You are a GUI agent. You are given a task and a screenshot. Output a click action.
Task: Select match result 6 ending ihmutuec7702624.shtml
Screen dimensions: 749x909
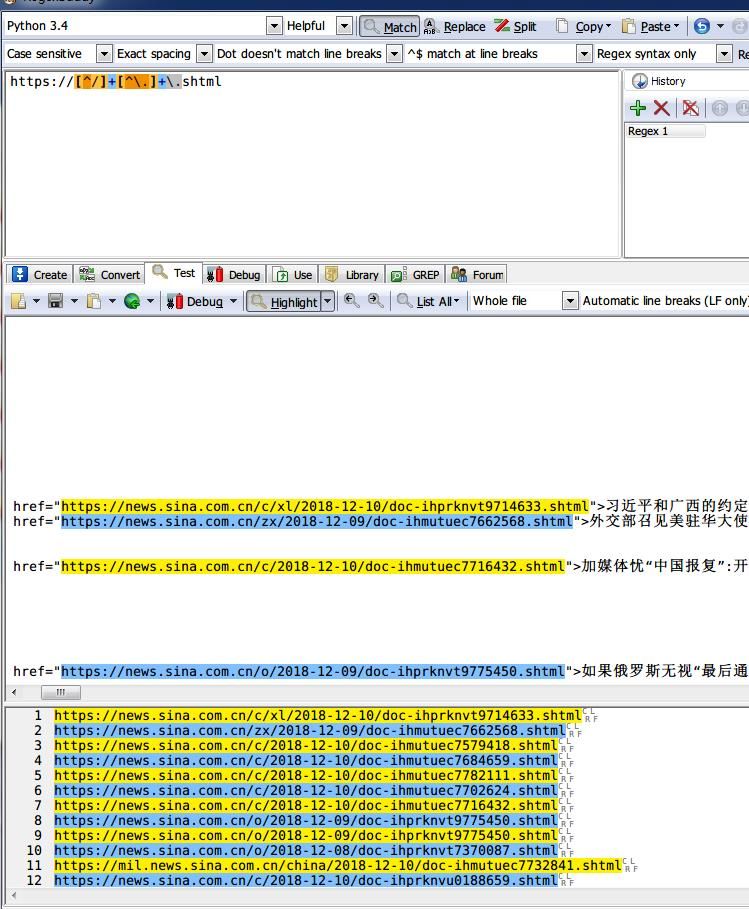coord(306,791)
